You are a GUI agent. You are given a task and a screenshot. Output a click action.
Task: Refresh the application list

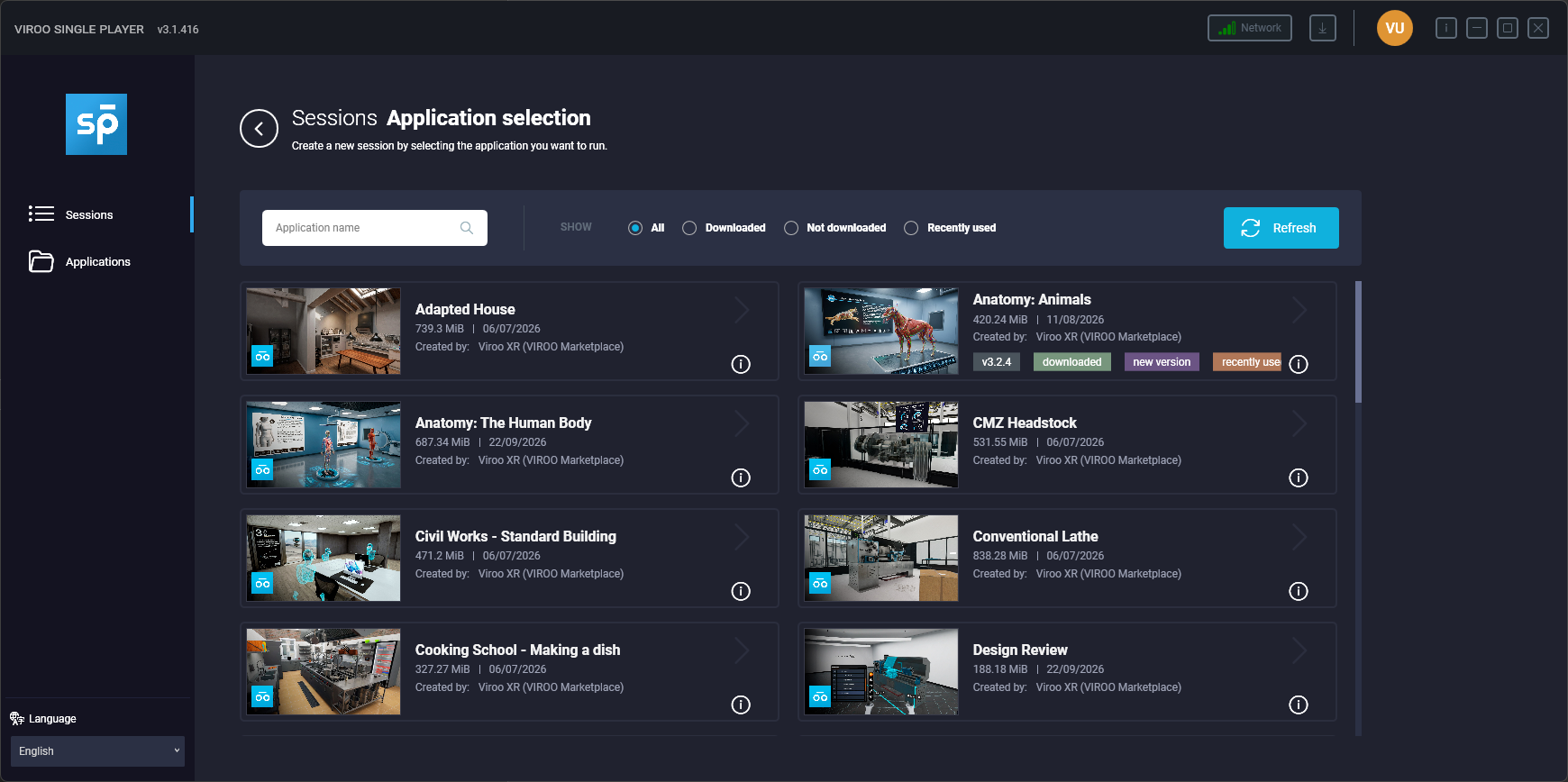coord(1281,228)
